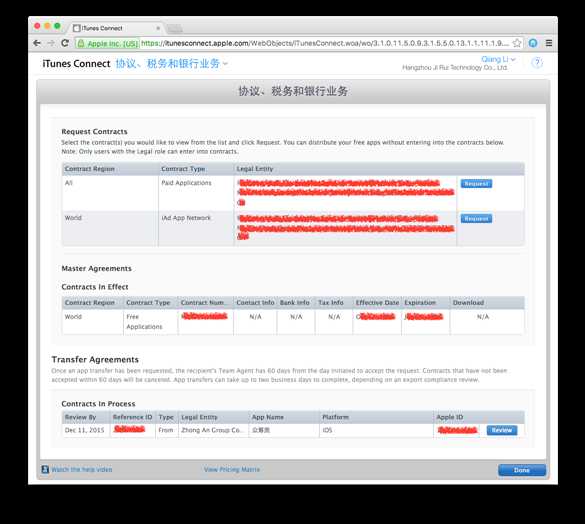
Task: Click the Bank Info column header
Action: click(295, 303)
